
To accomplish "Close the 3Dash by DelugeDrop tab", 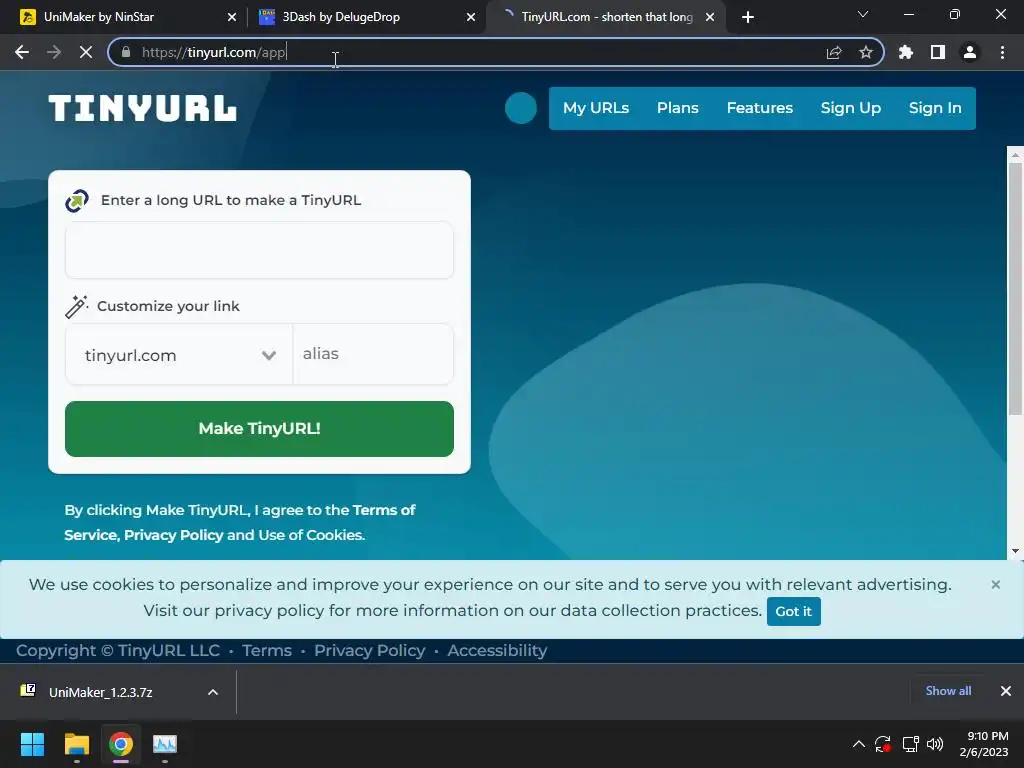I will (x=471, y=17).
